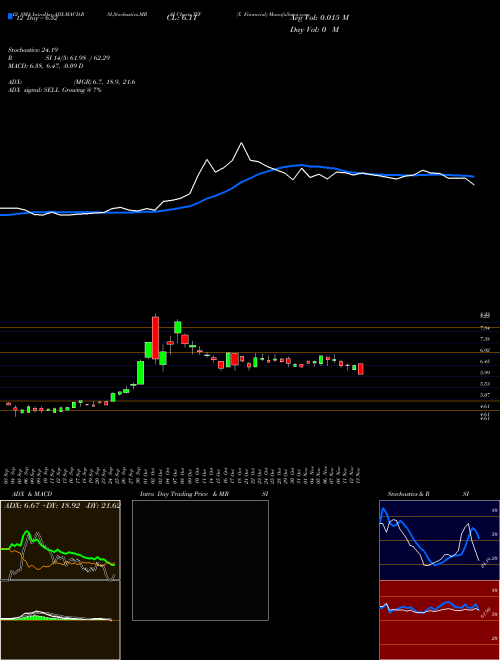Image resolution: width=500 pixels, height=660 pixels.
Task: Click the 5.53 price axis label
Action: click(485, 384)
